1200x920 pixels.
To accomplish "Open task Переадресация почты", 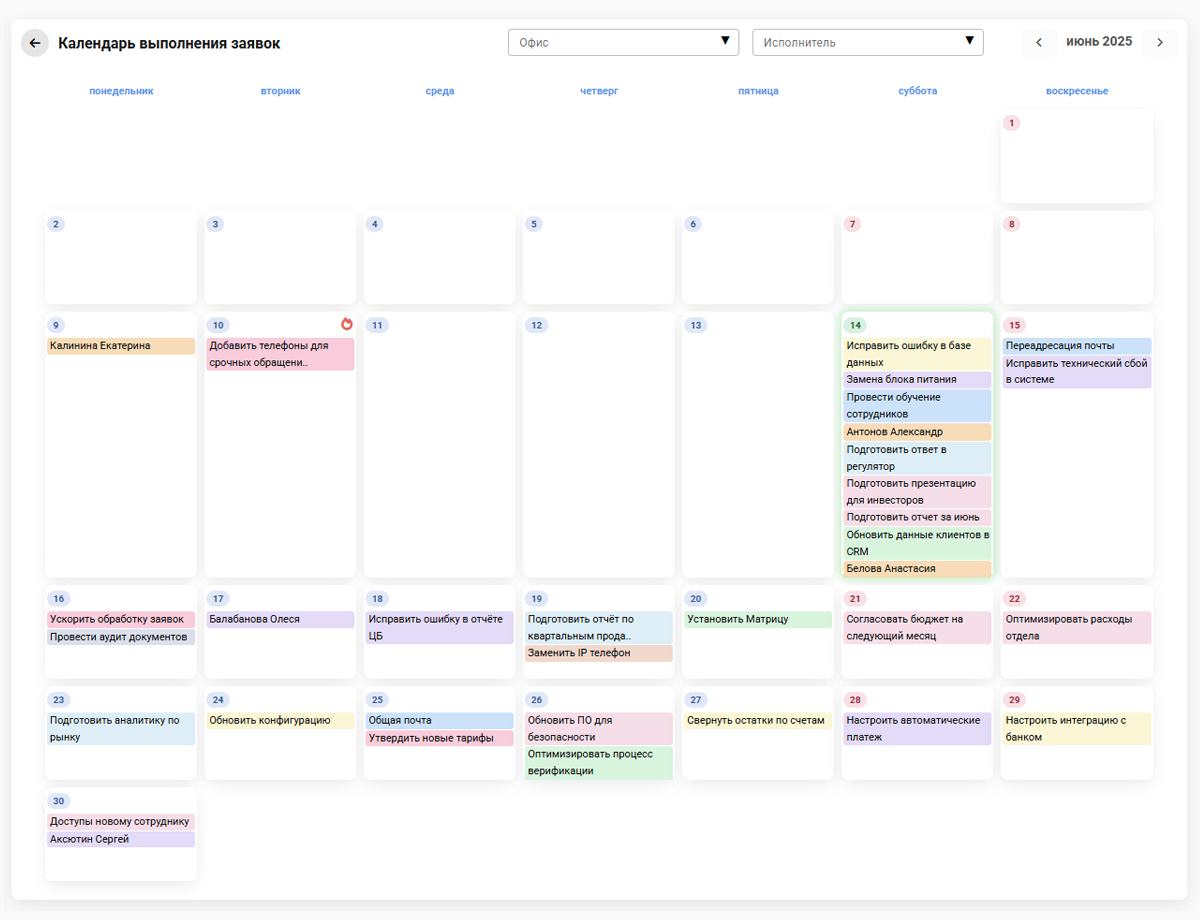I will point(1076,346).
